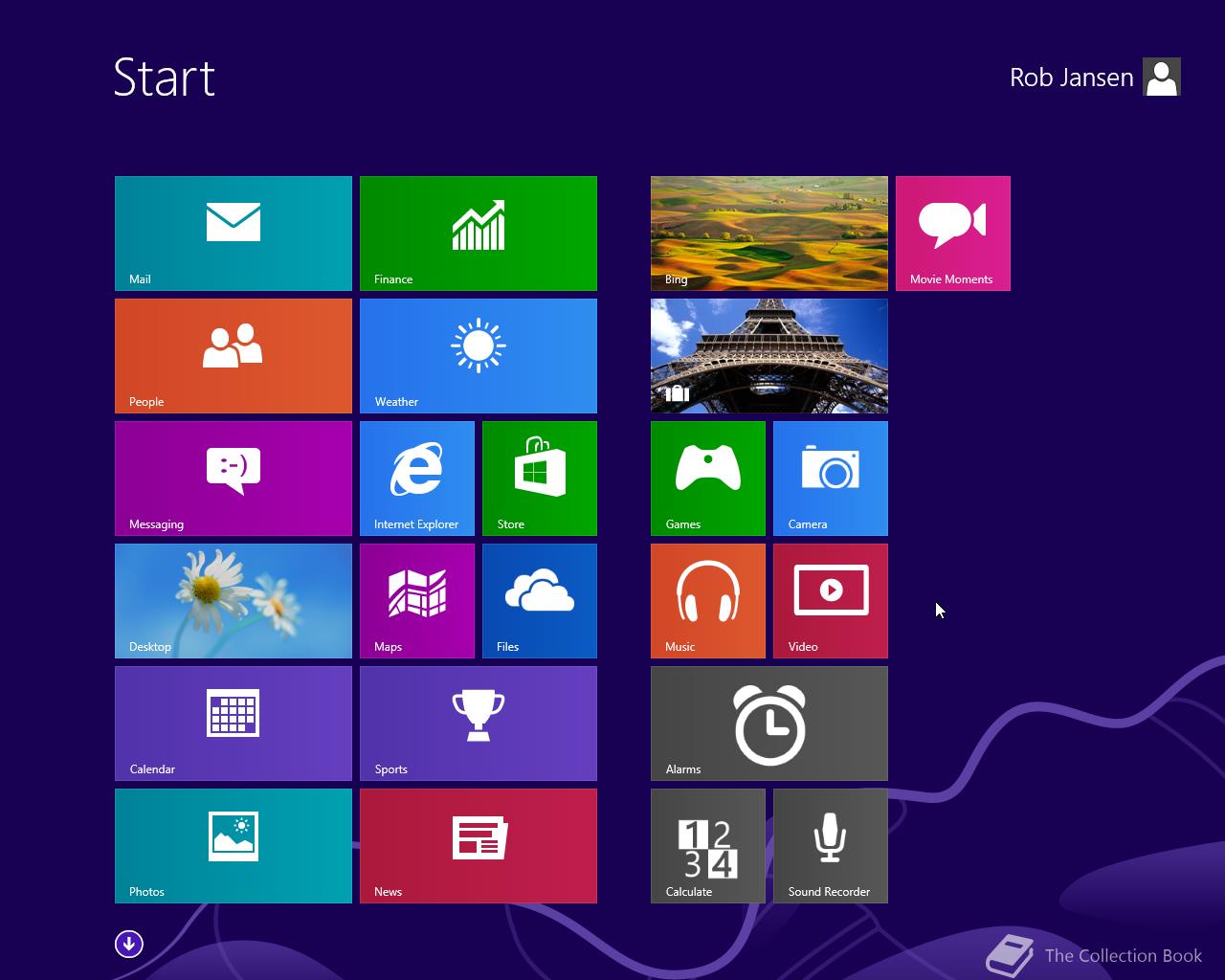Open the Messaging tile
The image size is (1225, 980).
tap(234, 479)
